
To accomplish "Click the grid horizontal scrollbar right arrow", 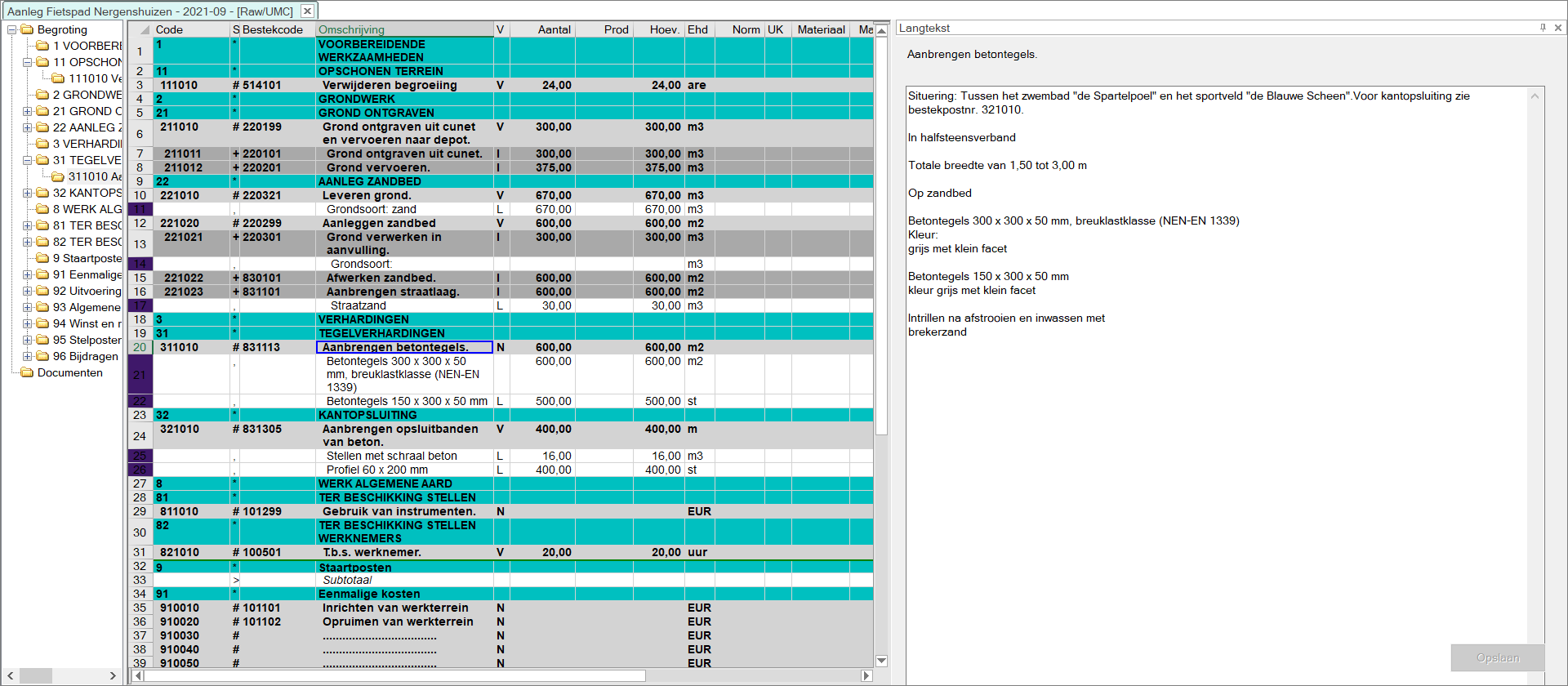I will (x=866, y=675).
